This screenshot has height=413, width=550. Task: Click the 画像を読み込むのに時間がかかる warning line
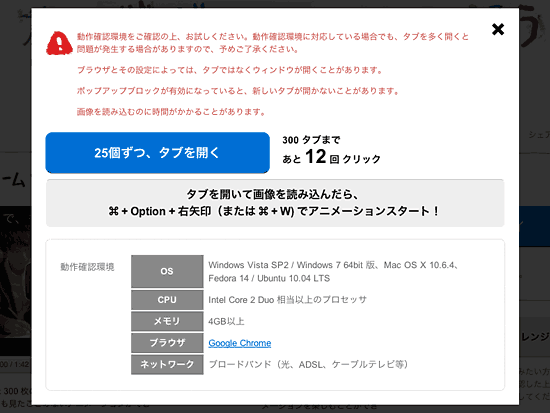[171, 112]
